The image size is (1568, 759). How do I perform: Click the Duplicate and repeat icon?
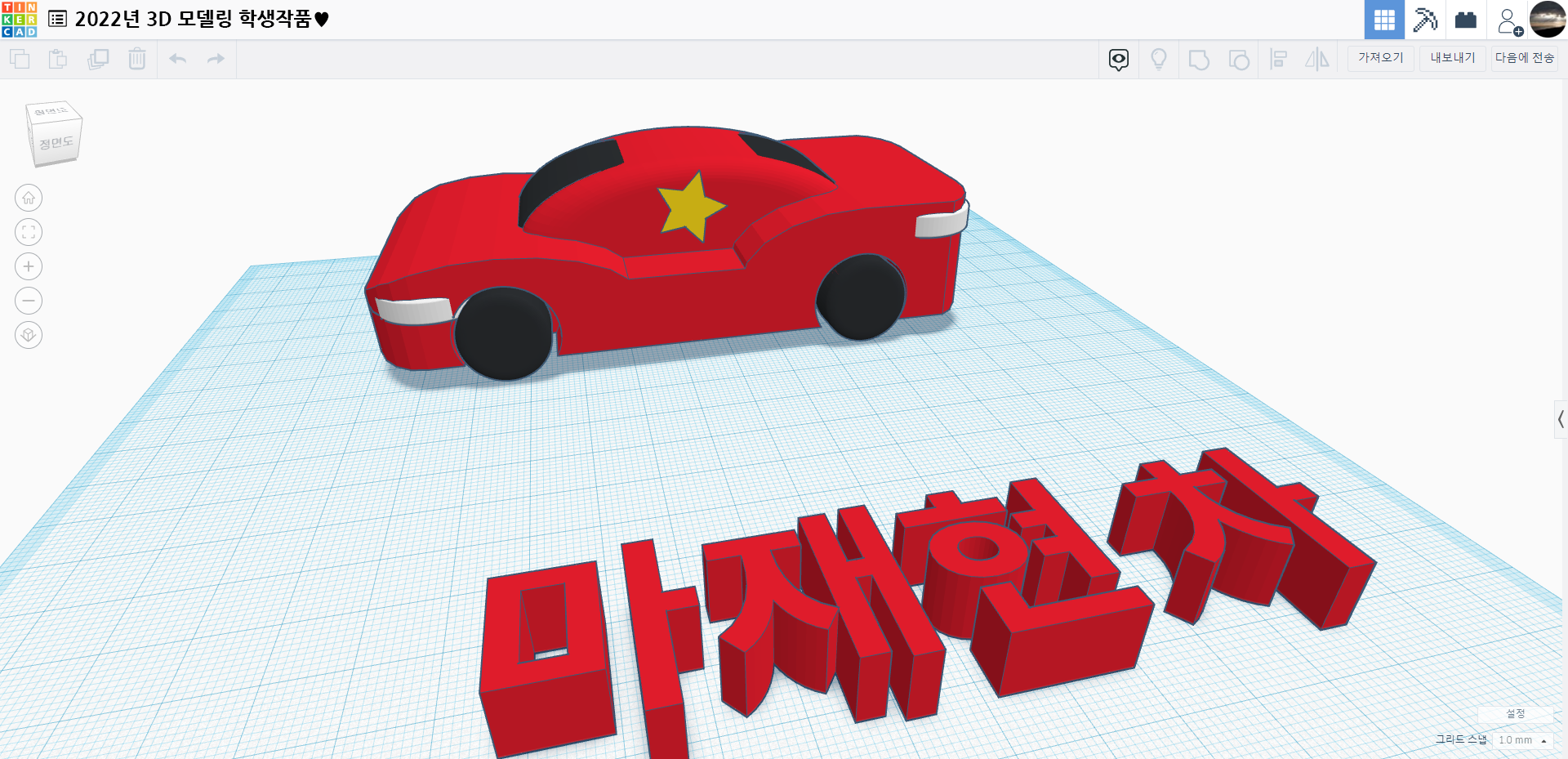[x=98, y=59]
